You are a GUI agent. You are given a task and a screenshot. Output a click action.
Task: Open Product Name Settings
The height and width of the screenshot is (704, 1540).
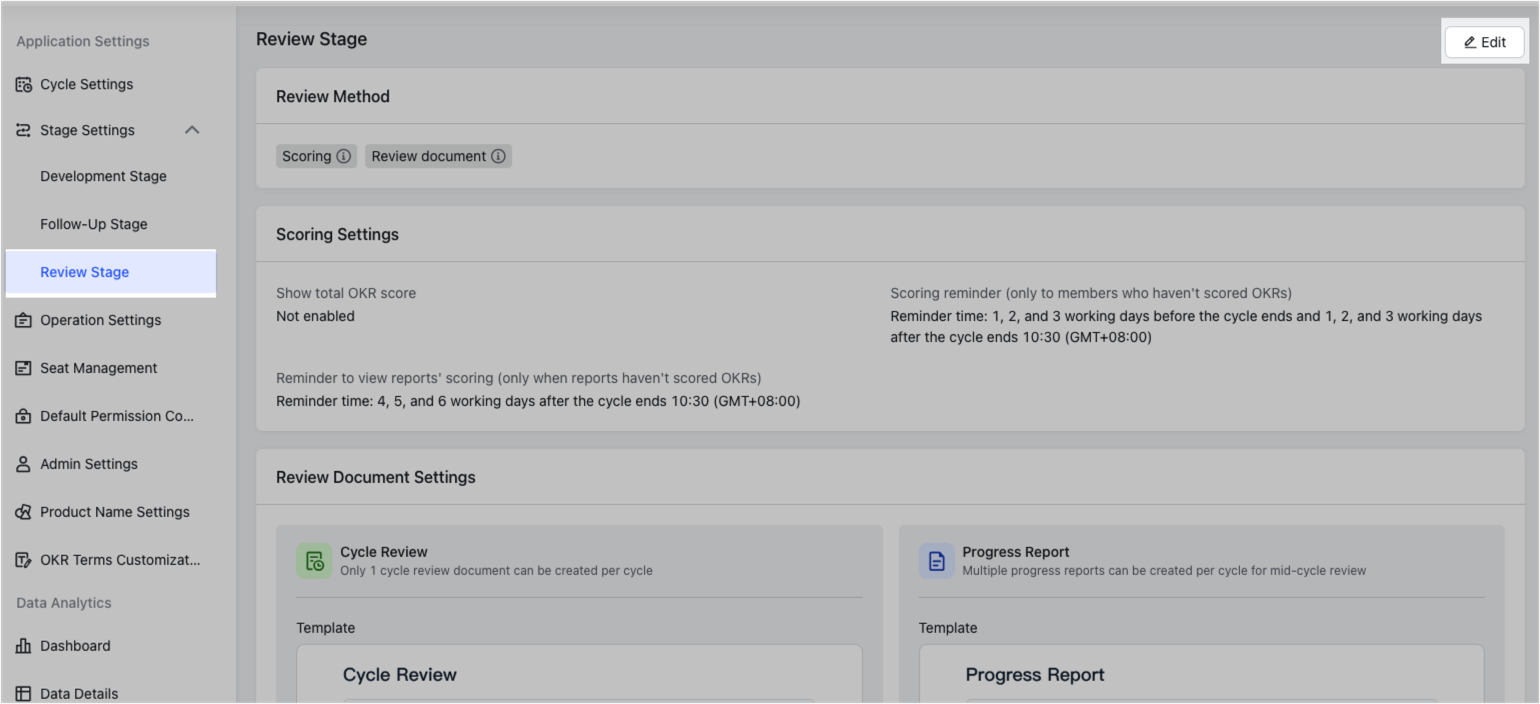(x=114, y=511)
